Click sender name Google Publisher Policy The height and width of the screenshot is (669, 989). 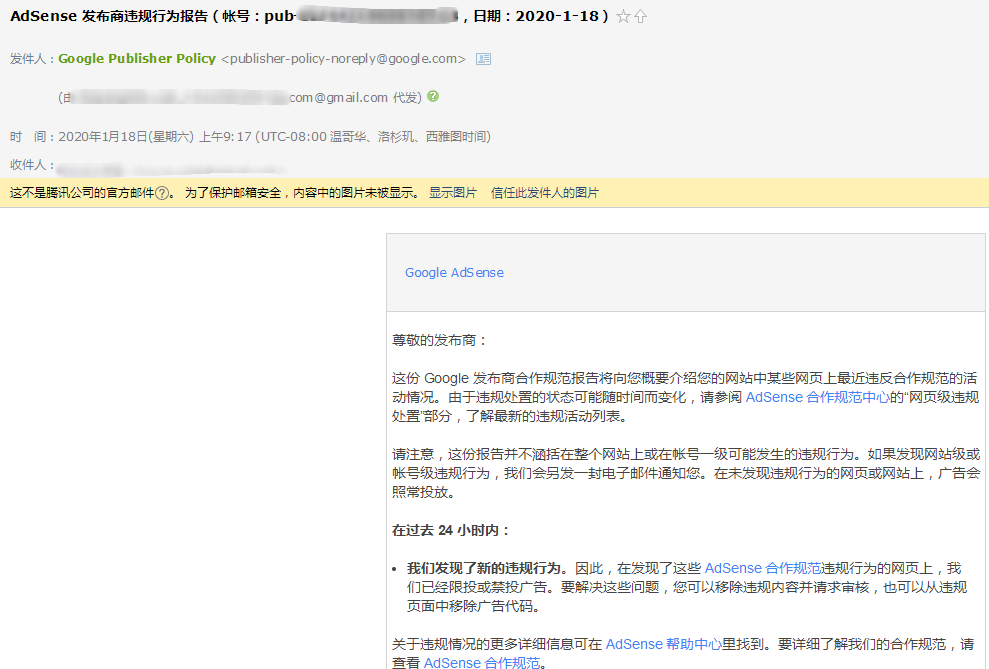tap(137, 59)
